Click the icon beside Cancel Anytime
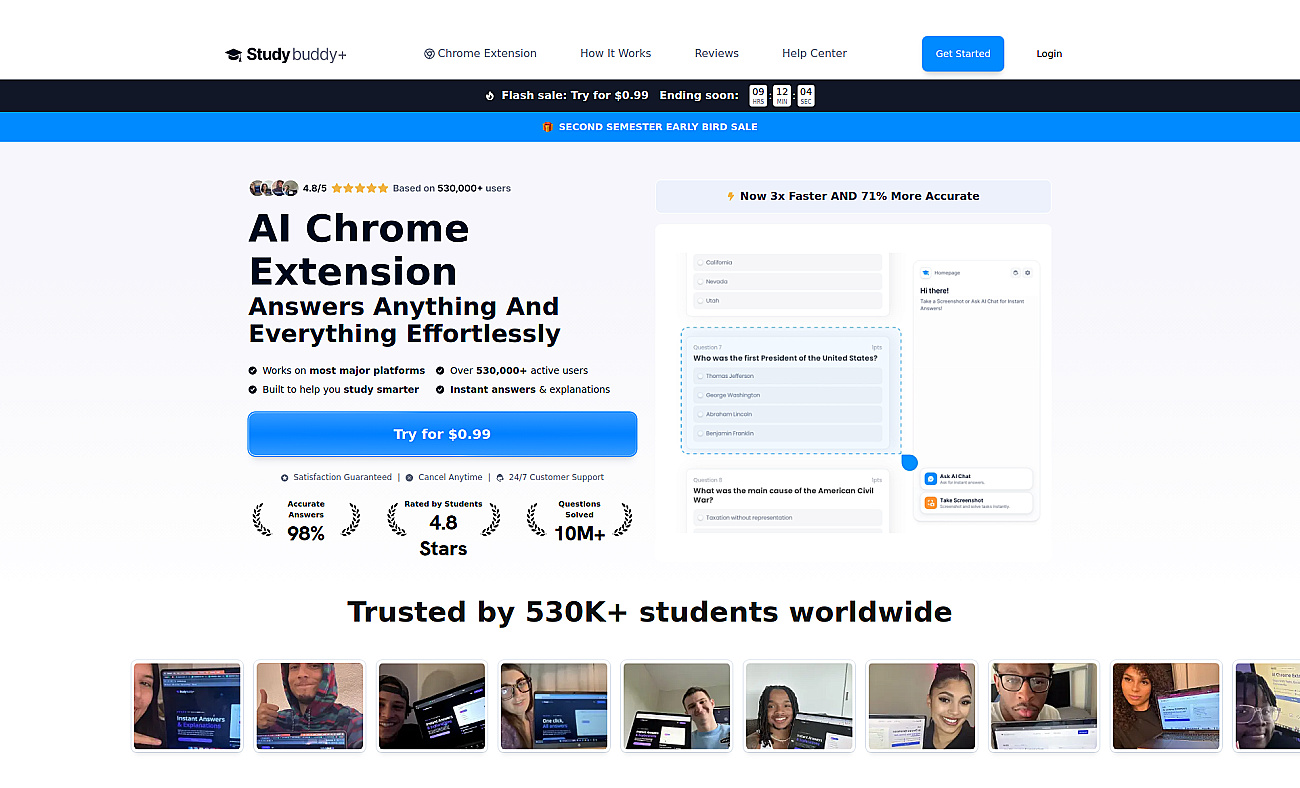The image size is (1300, 788). tap(410, 478)
